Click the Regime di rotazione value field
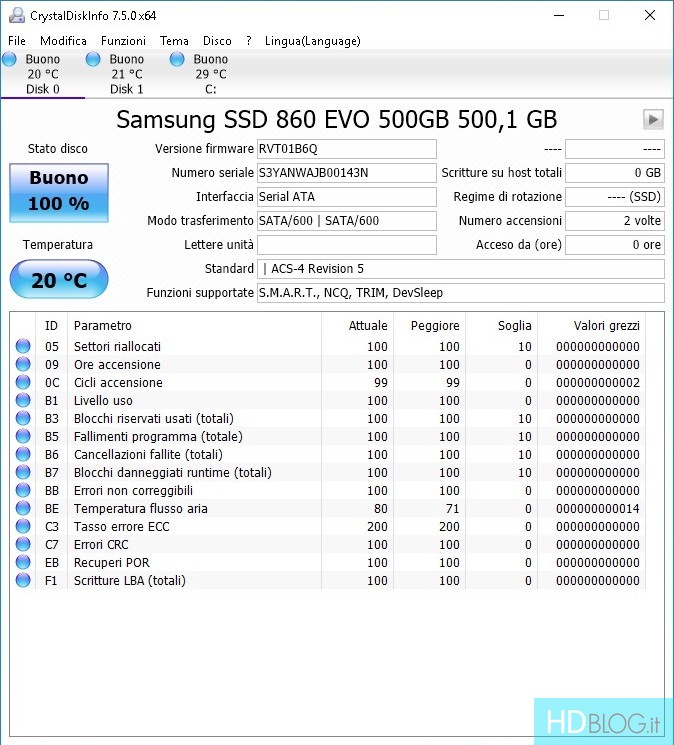This screenshot has width=674, height=745. pyautogui.click(x=615, y=197)
